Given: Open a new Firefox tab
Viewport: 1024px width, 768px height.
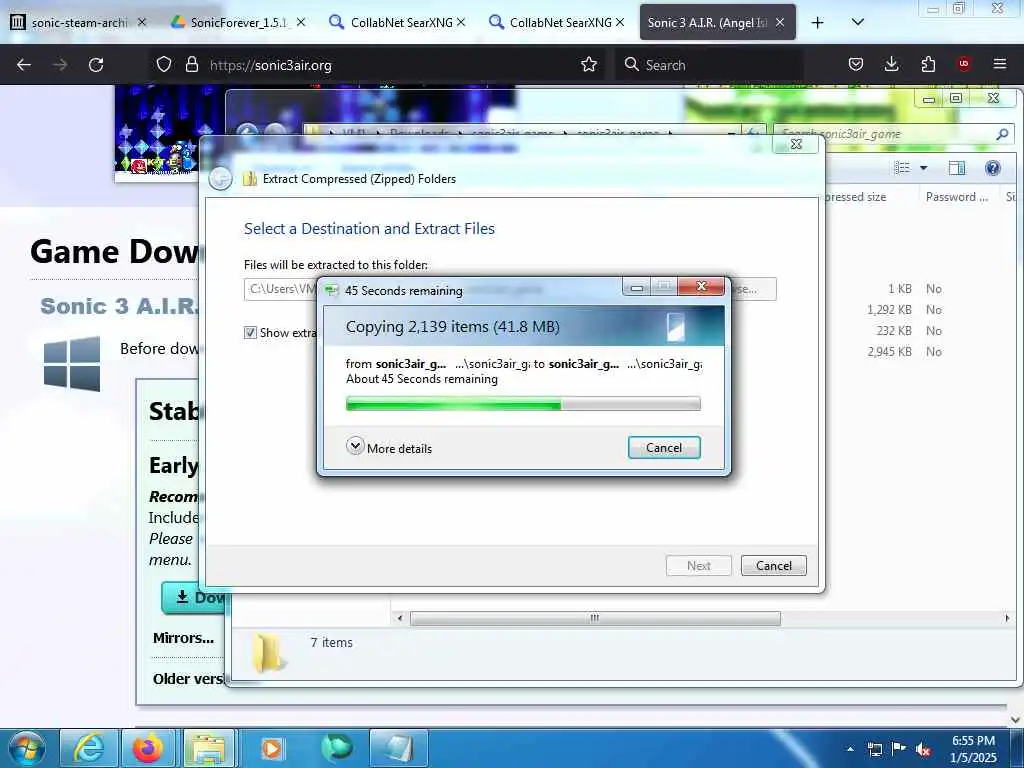Looking at the screenshot, I should coord(817,23).
